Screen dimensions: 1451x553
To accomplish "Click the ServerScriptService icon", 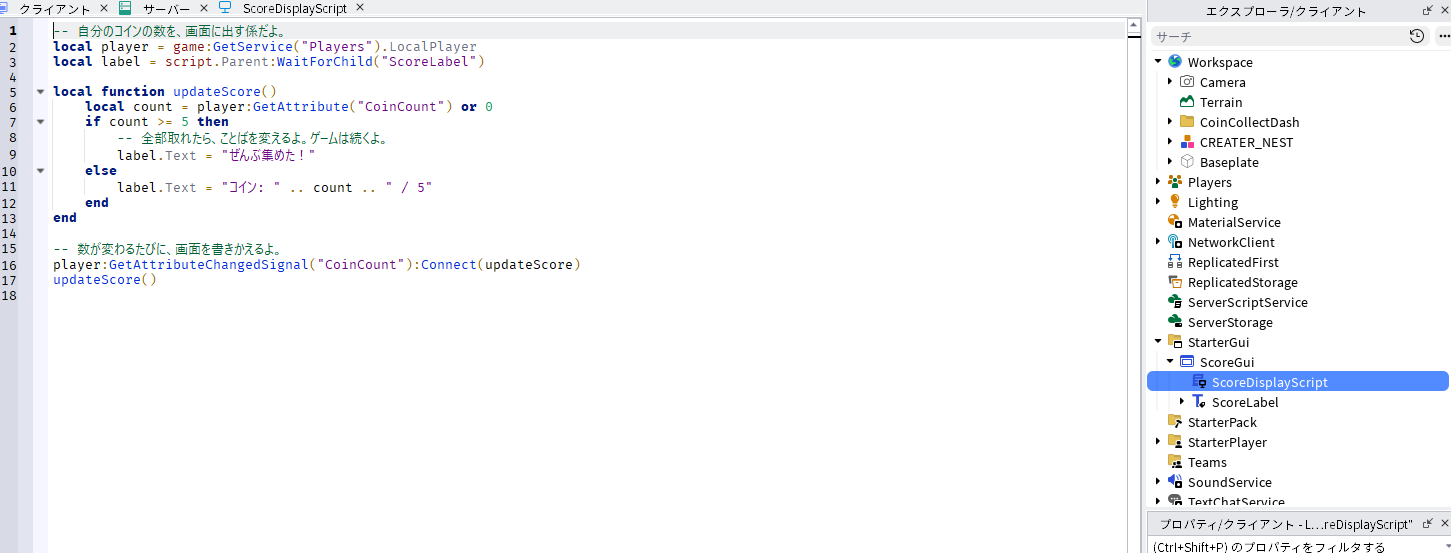I will click(1174, 302).
